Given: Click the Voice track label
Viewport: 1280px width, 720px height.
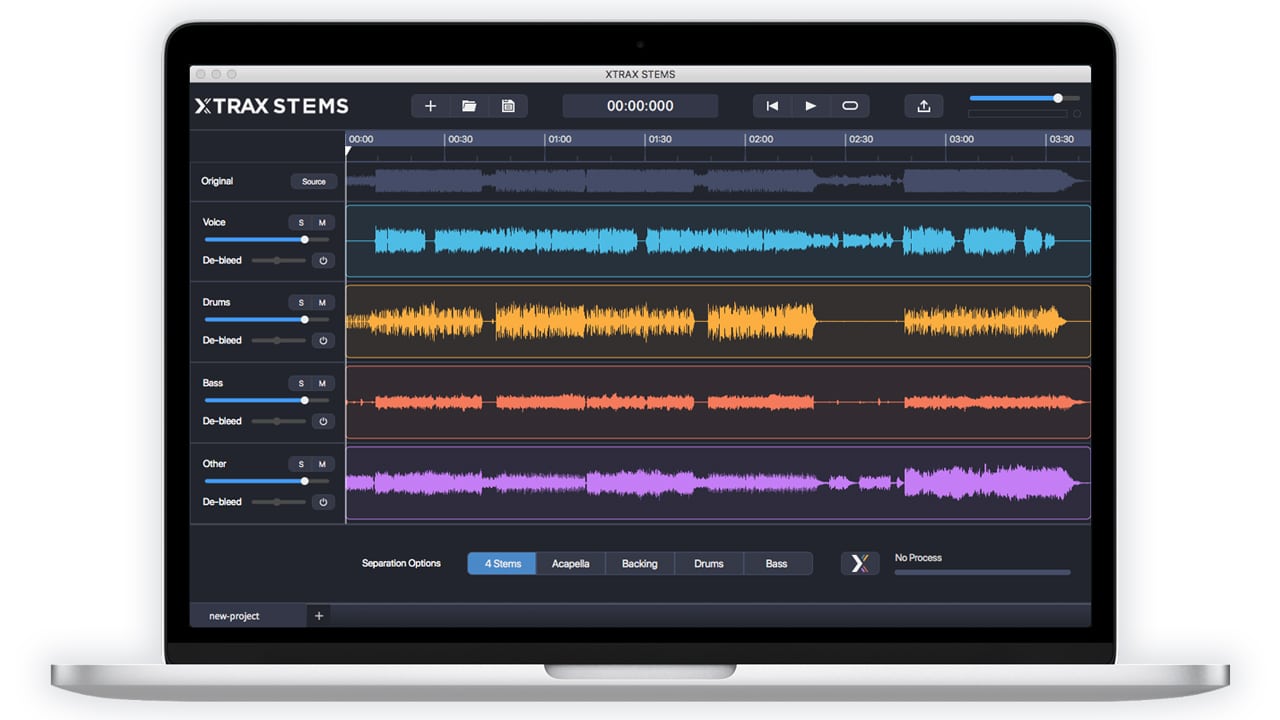Looking at the screenshot, I should pos(214,222).
